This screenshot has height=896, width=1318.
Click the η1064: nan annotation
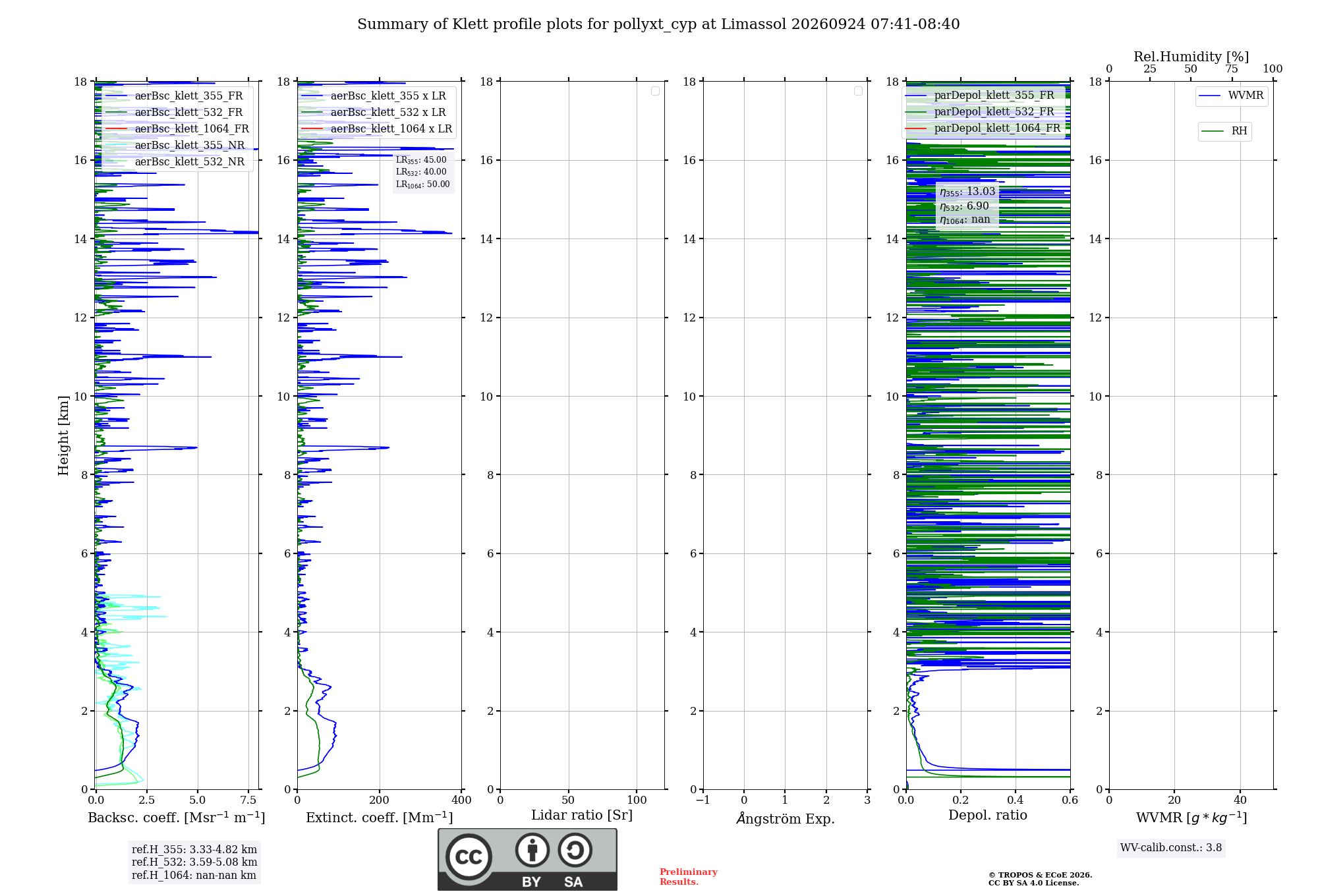tap(965, 220)
